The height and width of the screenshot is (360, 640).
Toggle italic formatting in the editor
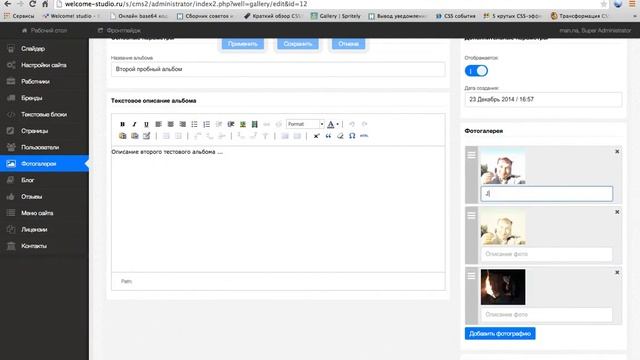point(134,124)
